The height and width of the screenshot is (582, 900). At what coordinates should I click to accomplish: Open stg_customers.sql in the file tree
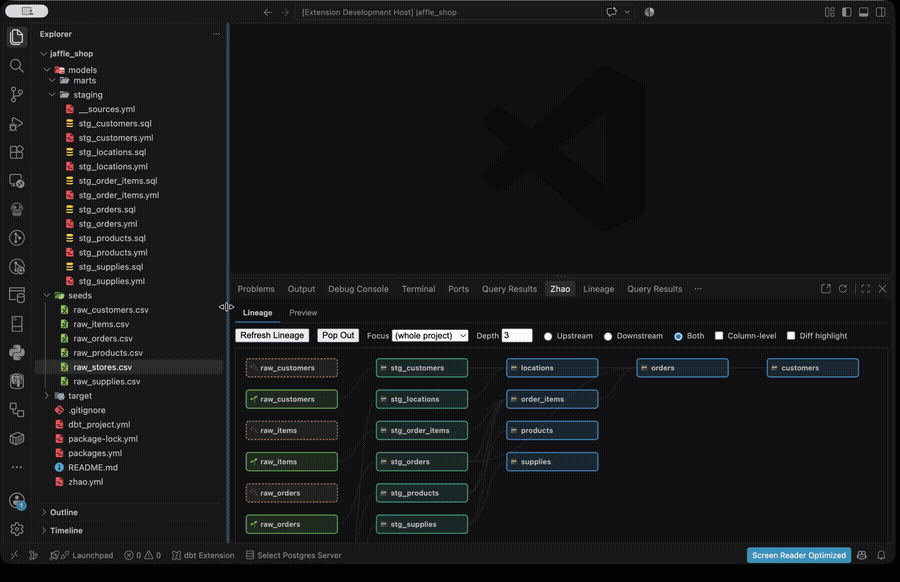(x=115, y=123)
